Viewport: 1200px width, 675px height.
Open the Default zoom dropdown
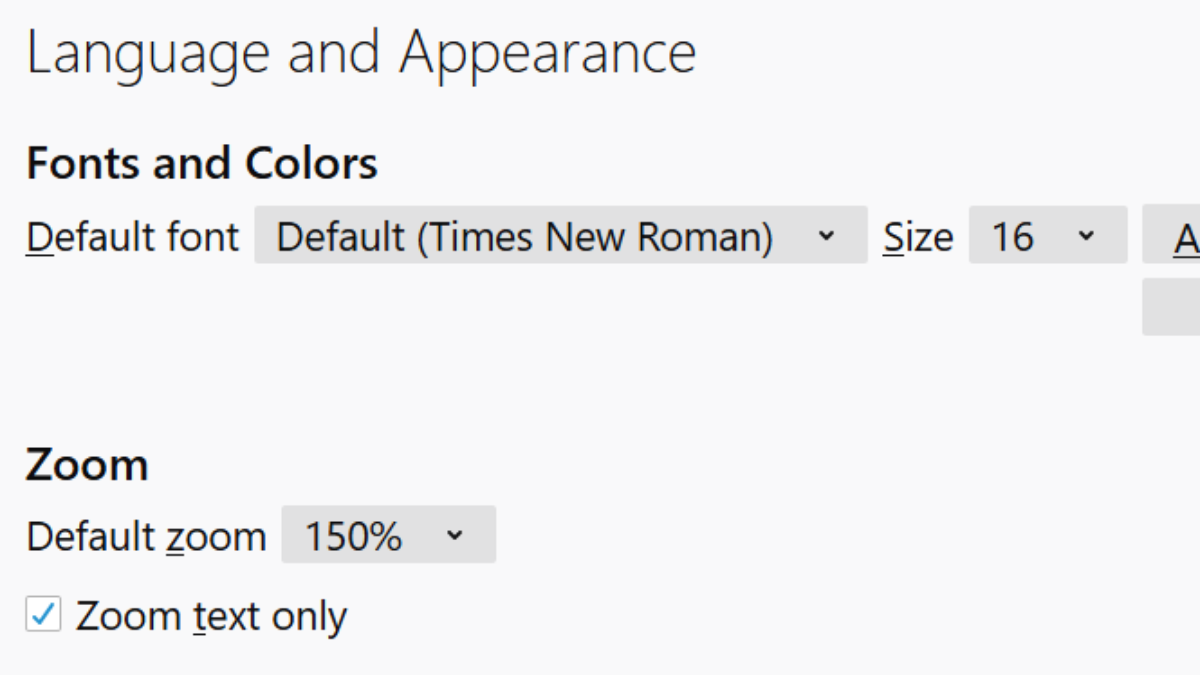click(388, 535)
